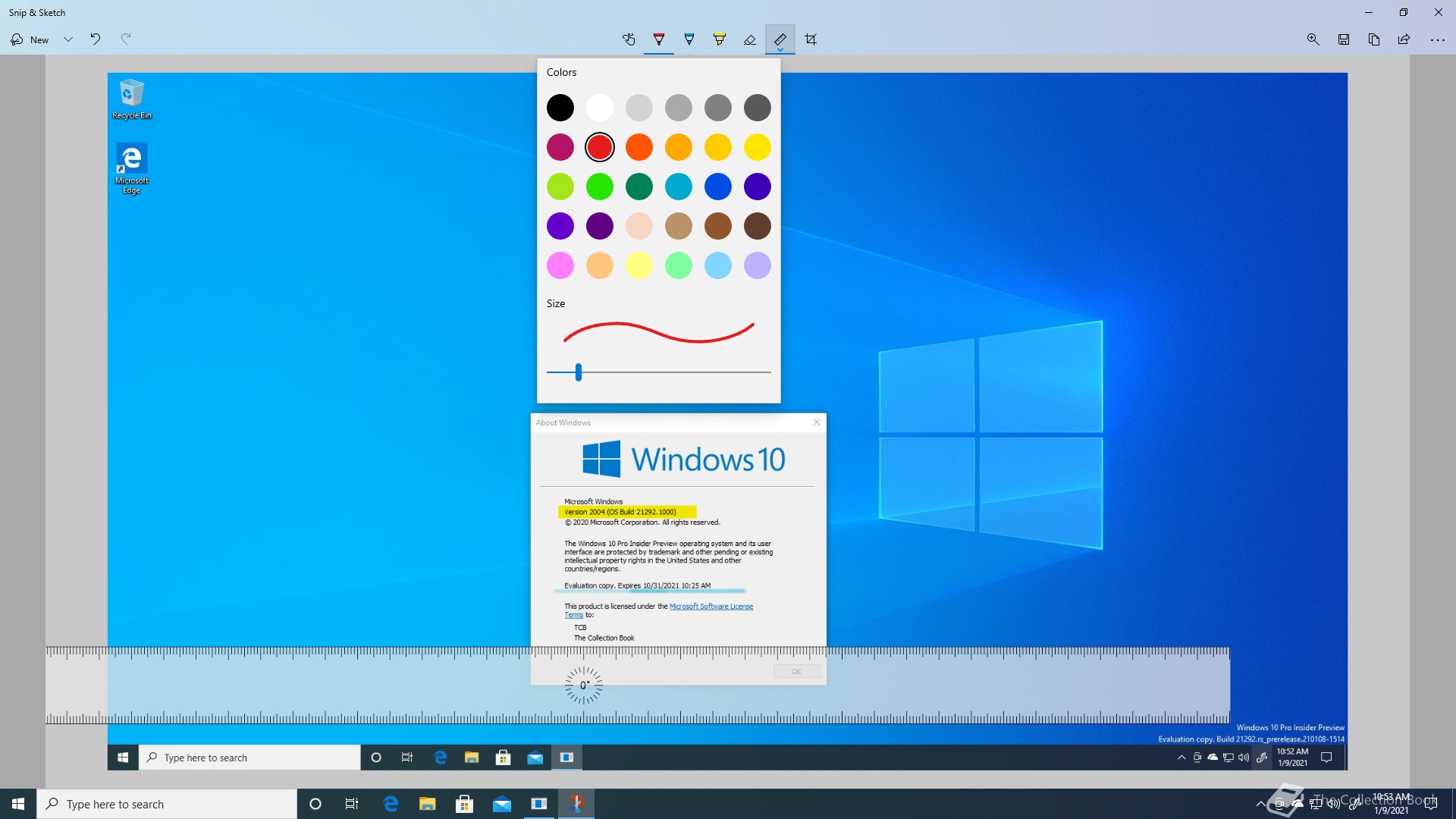Toggle Touch Writing in the toolbar
This screenshot has width=1456, height=819.
tap(629, 39)
